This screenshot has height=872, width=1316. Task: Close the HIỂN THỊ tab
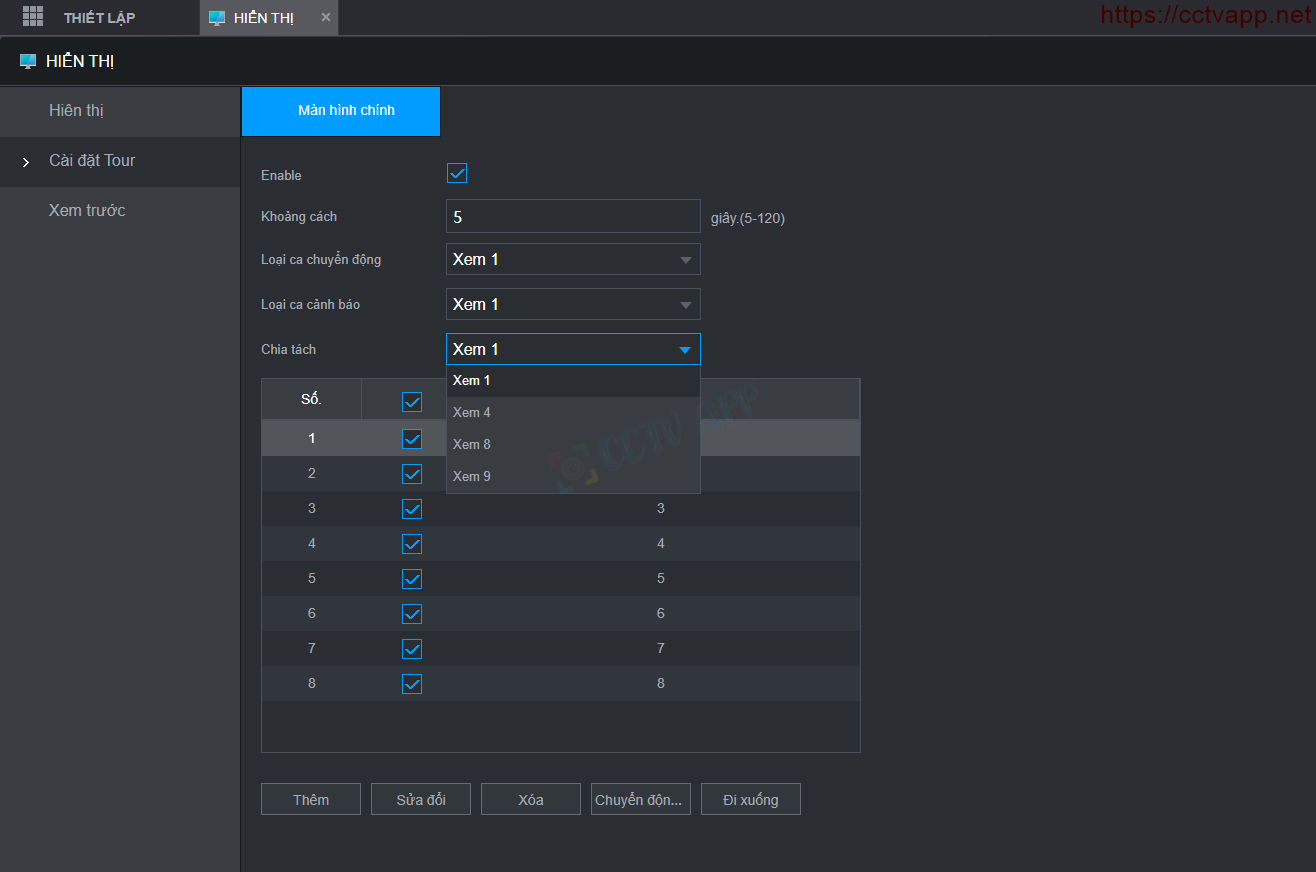pos(326,17)
